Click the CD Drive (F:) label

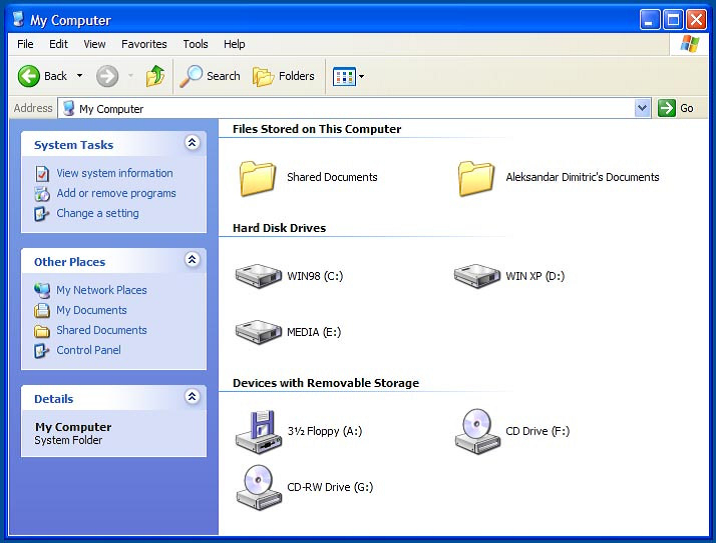[538, 431]
